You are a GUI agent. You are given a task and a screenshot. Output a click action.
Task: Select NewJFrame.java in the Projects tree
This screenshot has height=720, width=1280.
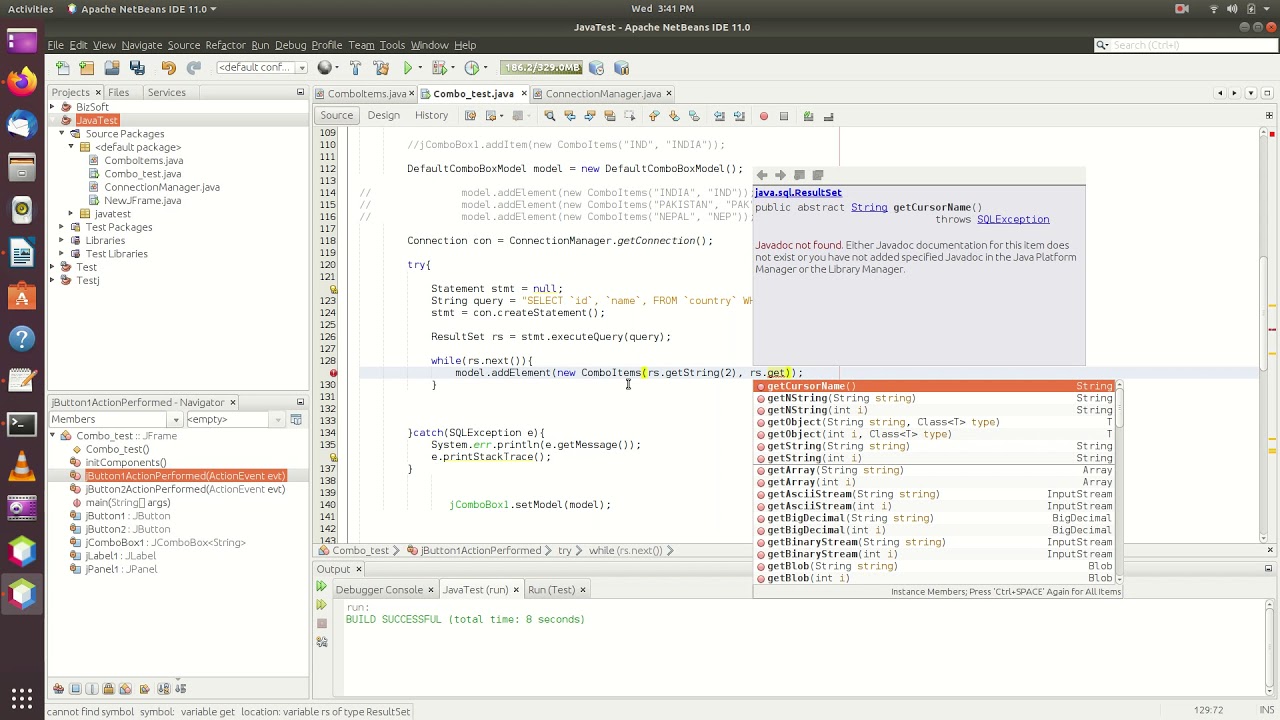(x=142, y=200)
